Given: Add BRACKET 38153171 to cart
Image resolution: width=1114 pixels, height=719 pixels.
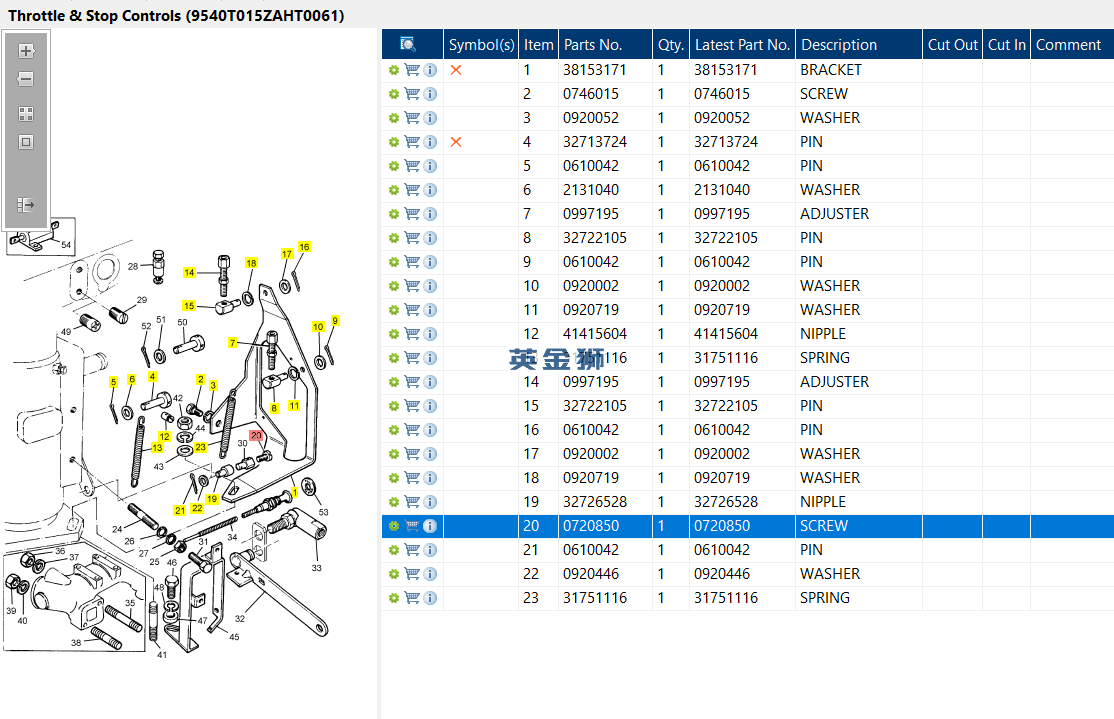Looking at the screenshot, I should [412, 70].
